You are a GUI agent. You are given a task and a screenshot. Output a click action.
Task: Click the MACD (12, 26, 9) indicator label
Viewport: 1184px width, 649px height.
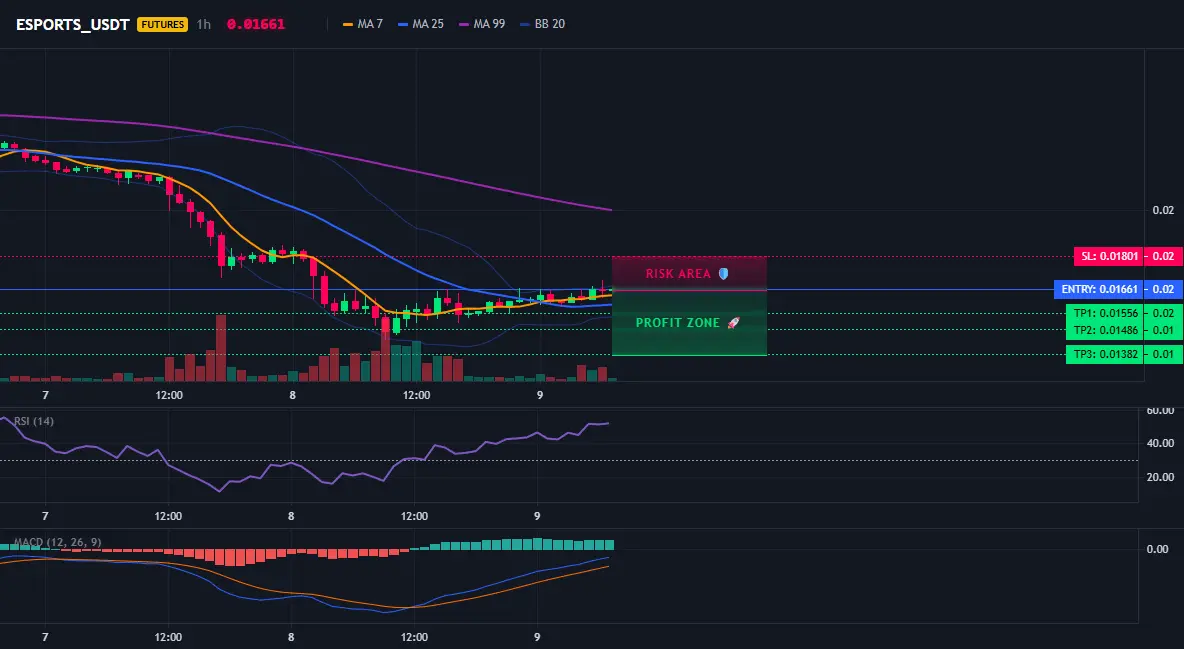[x=57, y=542]
